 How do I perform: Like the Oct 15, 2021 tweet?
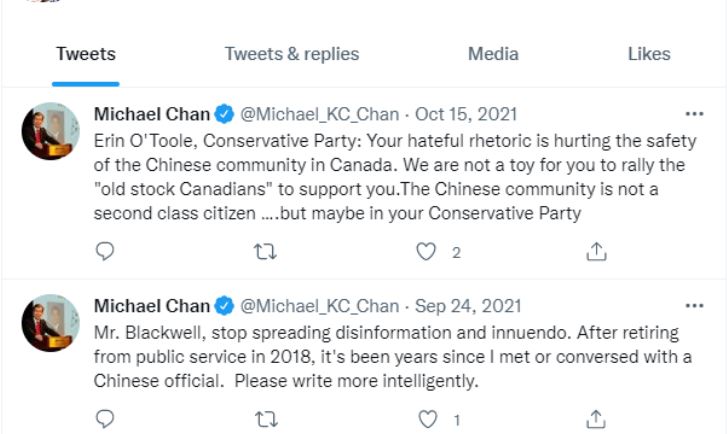pyautogui.click(x=426, y=251)
